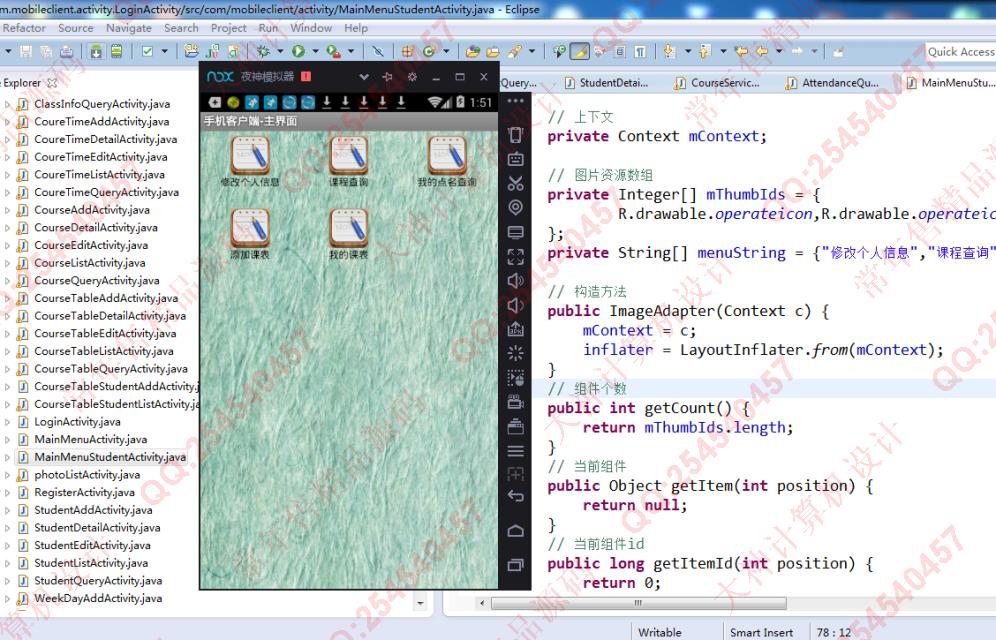Open Nox keyboard control icon
996x640 pixels.
coord(516,159)
